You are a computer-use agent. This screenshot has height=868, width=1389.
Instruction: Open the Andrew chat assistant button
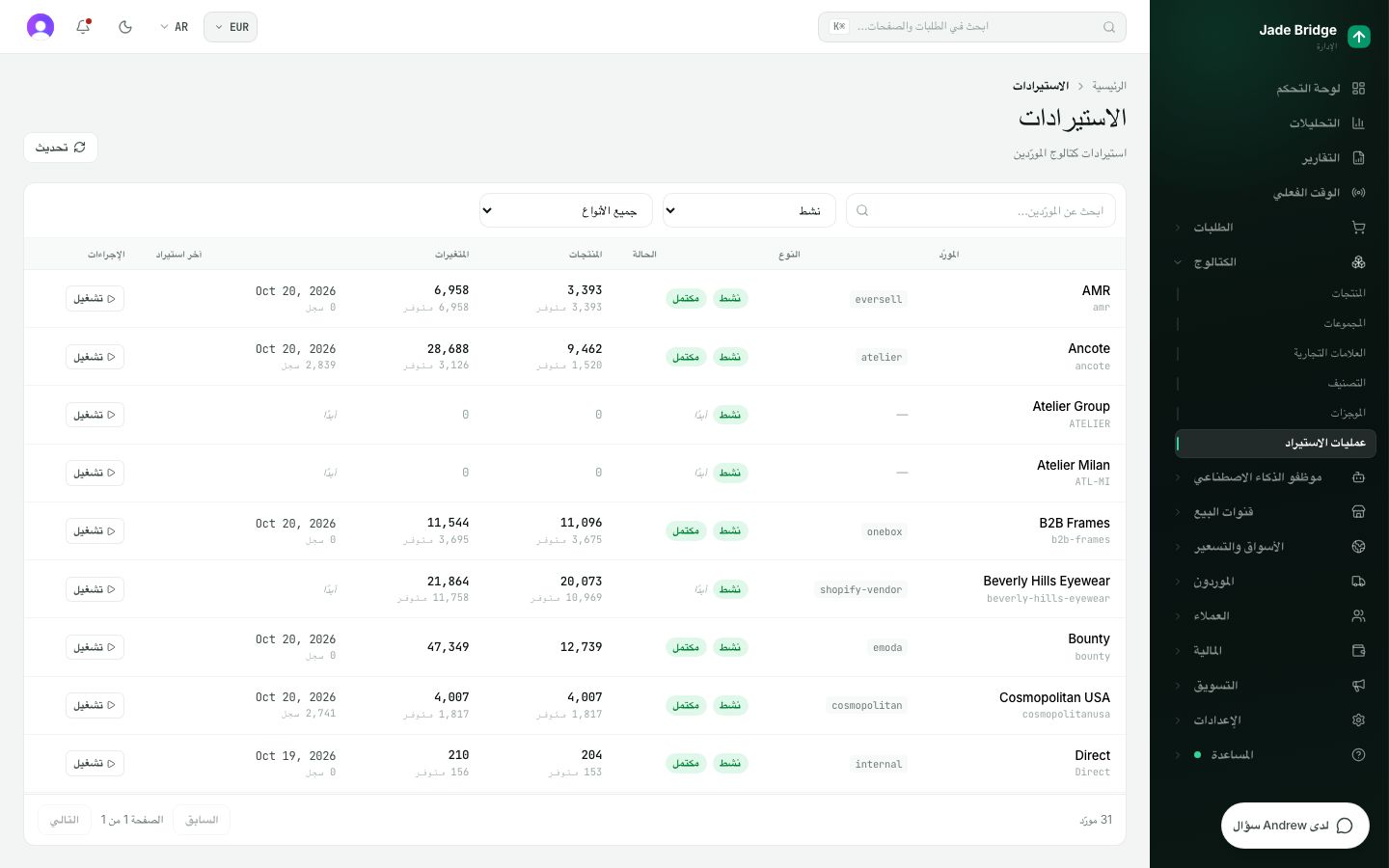click(x=1294, y=826)
